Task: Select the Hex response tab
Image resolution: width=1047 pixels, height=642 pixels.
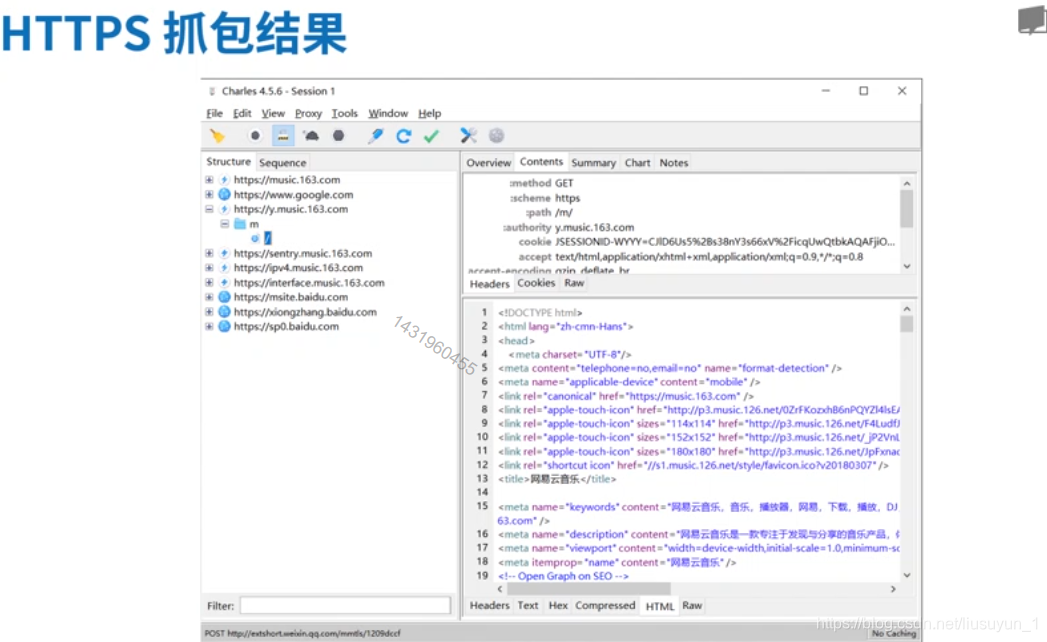Action: click(558, 605)
